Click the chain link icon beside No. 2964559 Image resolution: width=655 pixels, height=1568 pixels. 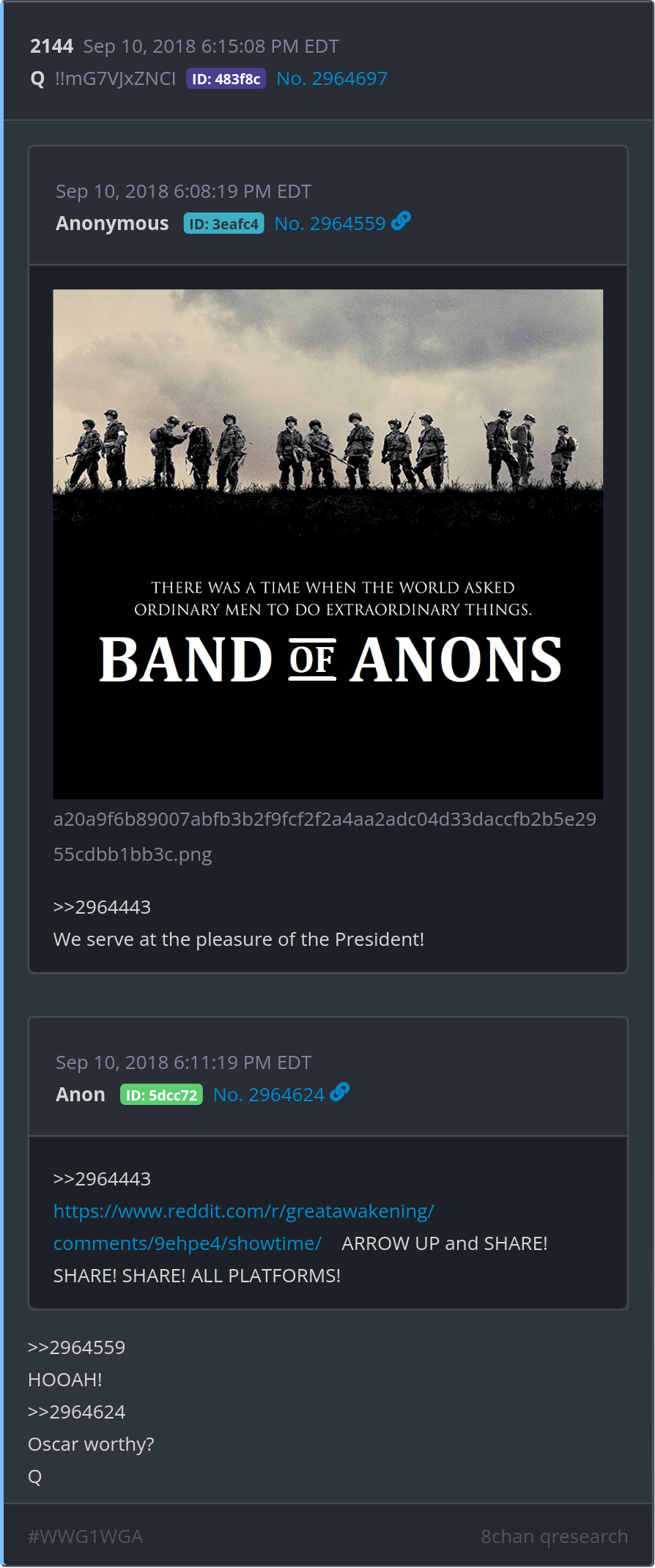[x=401, y=221]
